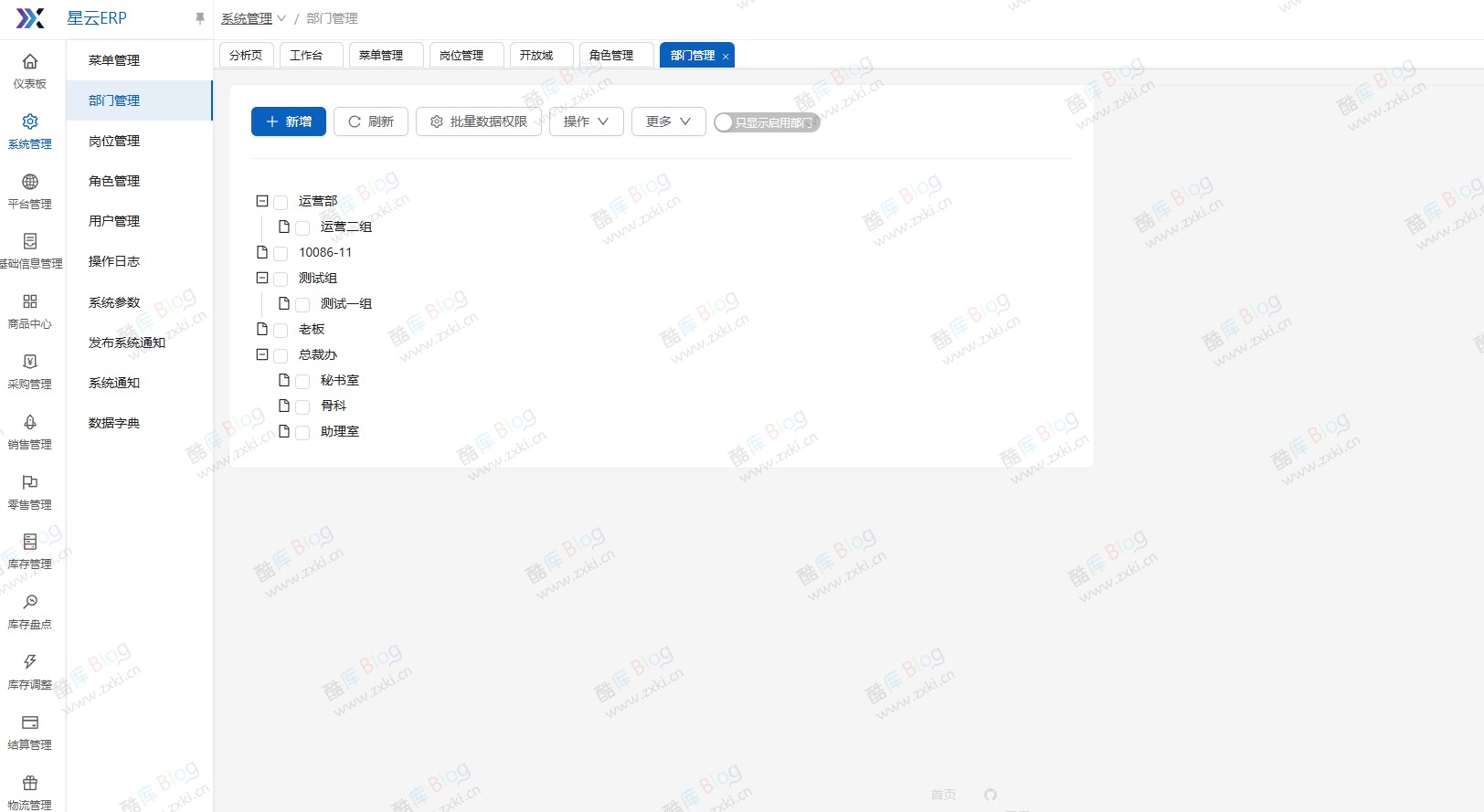Check the 运营二组 checkbox
Image resolution: width=1484 pixels, height=812 pixels.
(x=302, y=227)
